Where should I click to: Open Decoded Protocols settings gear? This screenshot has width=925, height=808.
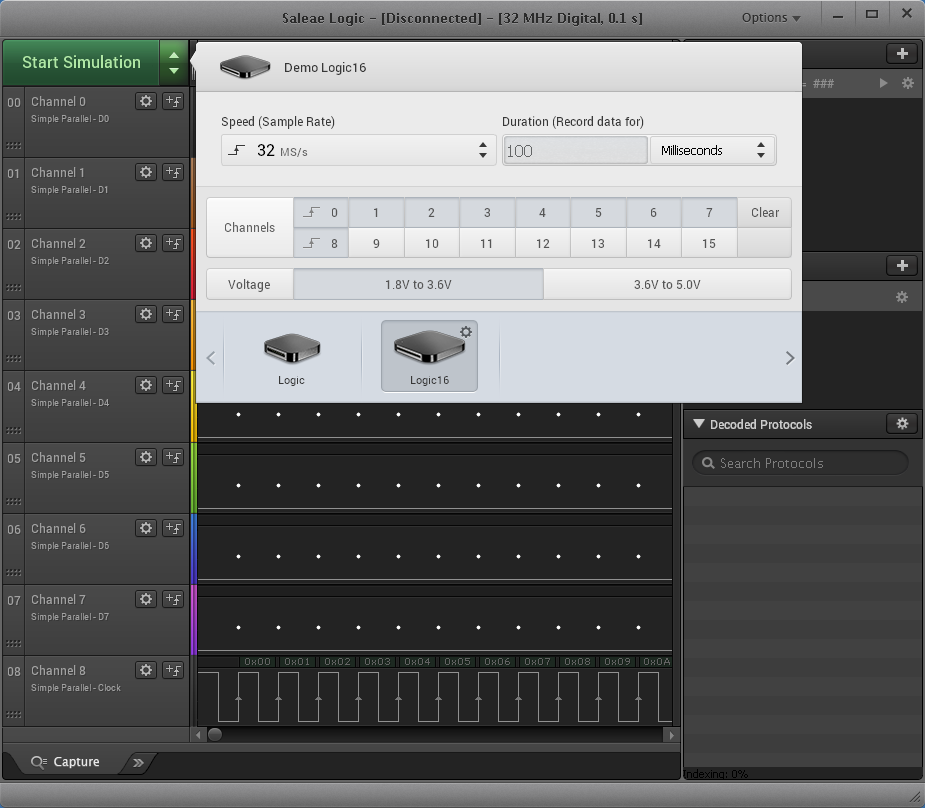click(902, 423)
